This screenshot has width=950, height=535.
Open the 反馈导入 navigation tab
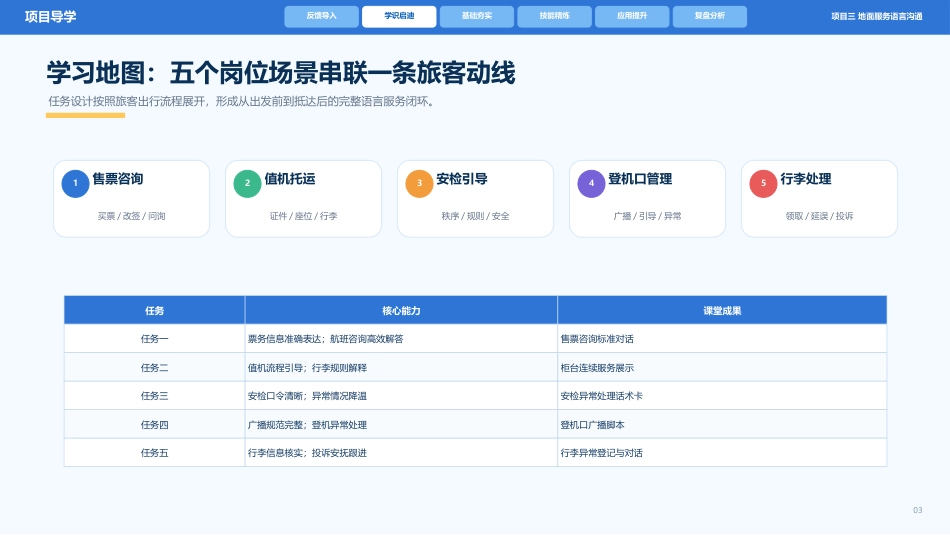tap(321, 16)
